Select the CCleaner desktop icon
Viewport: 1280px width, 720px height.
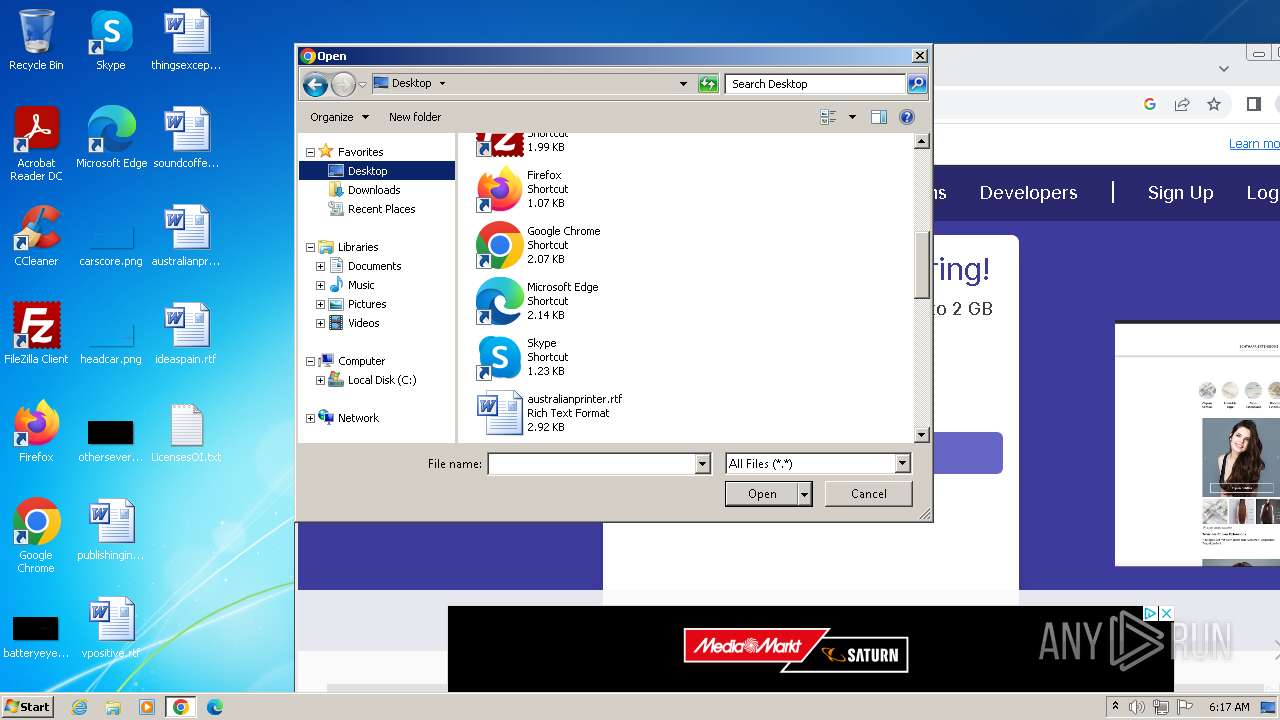click(x=36, y=236)
